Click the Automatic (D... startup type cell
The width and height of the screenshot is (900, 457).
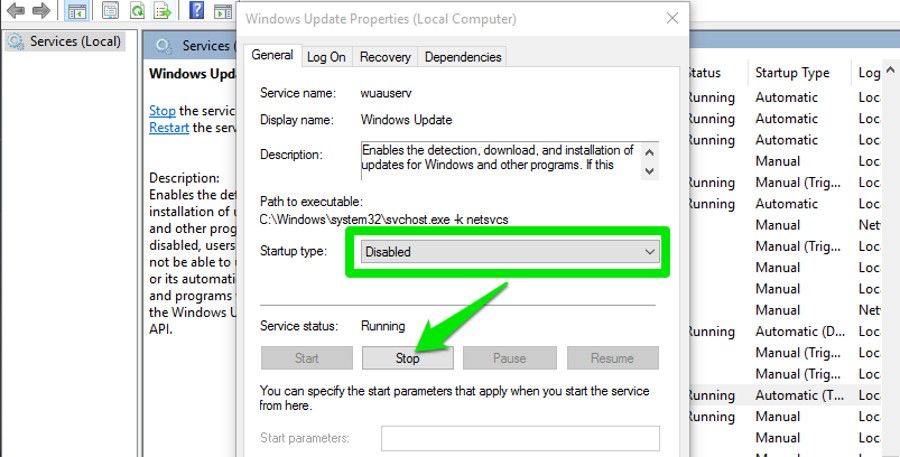pyautogui.click(x=798, y=331)
